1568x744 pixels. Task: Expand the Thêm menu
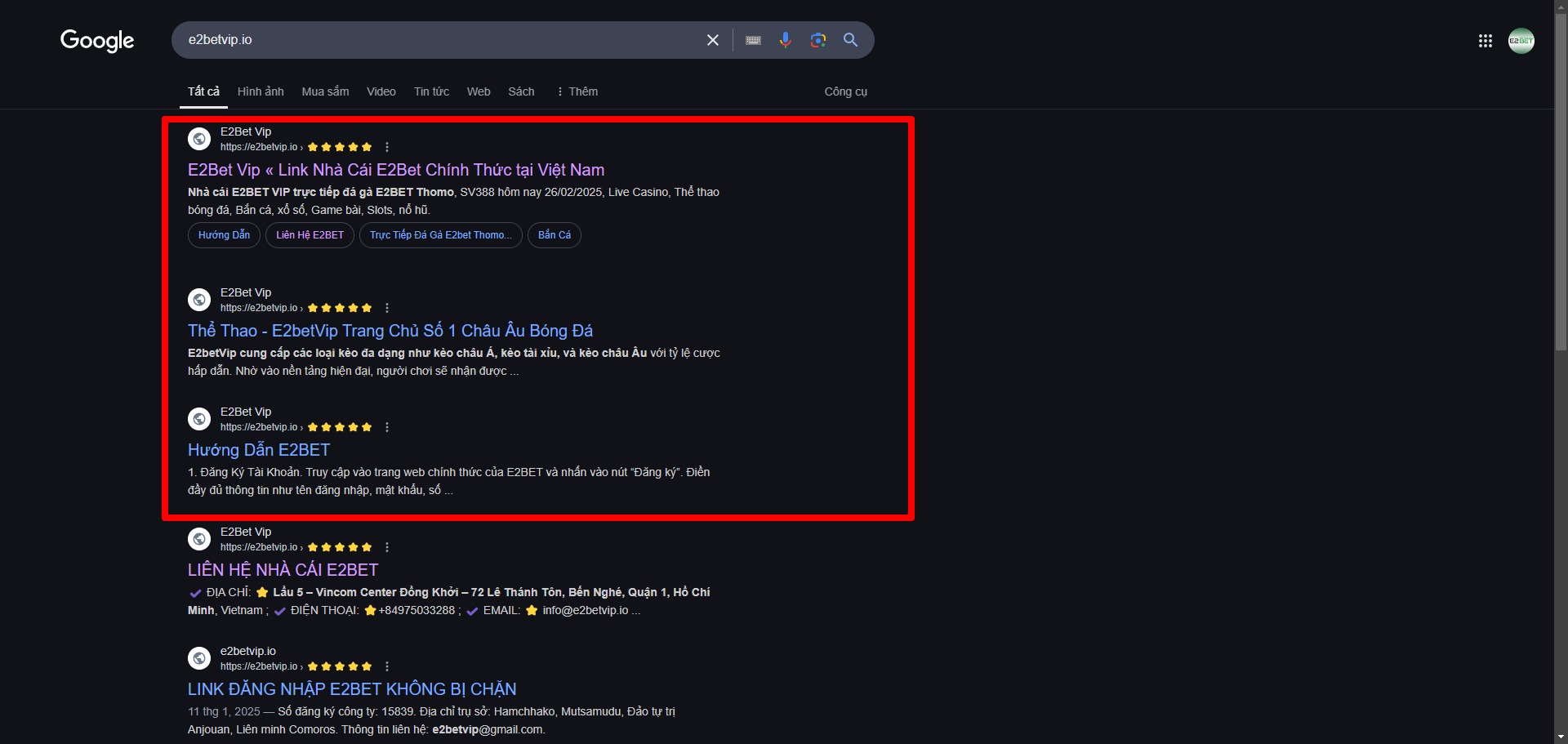[577, 91]
